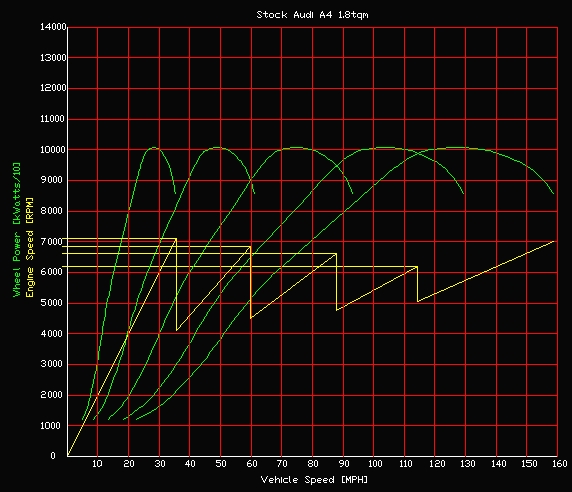The image size is (572, 492).
Task: Click the x-axis value 10
Action: coord(97,464)
